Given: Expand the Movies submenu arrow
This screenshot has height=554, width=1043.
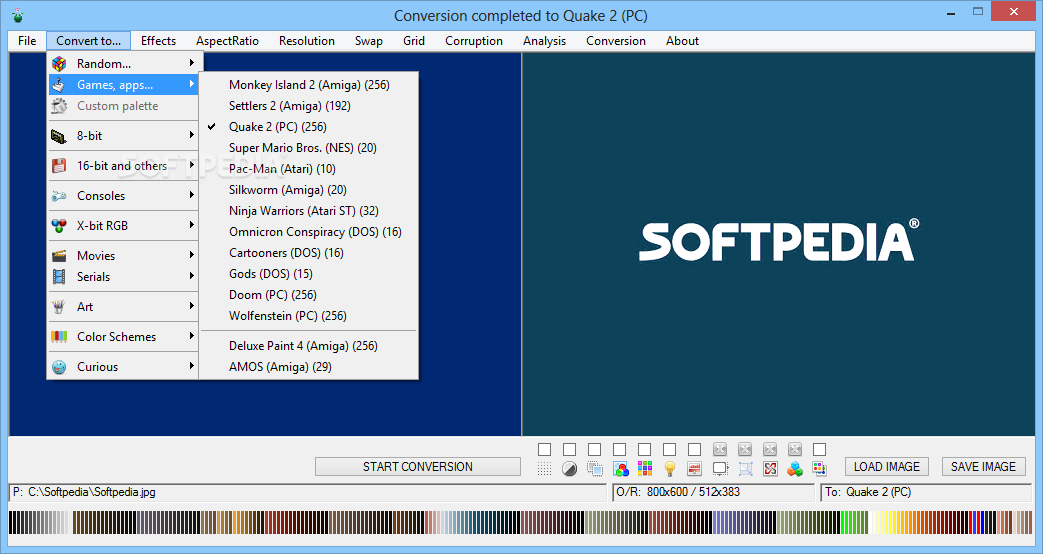Looking at the screenshot, I should coord(192,255).
